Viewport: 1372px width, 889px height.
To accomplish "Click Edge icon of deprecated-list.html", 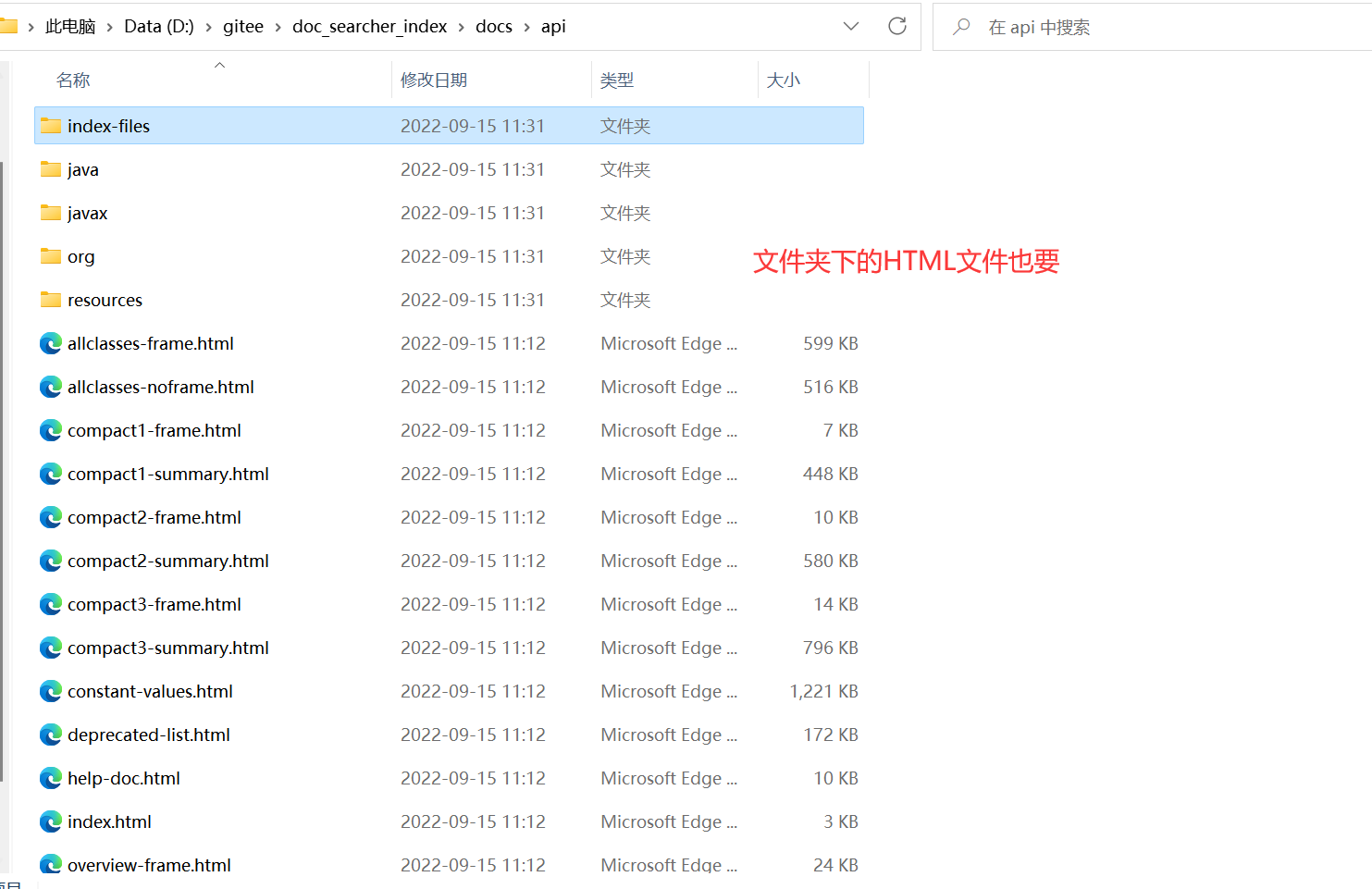I will coord(51,735).
